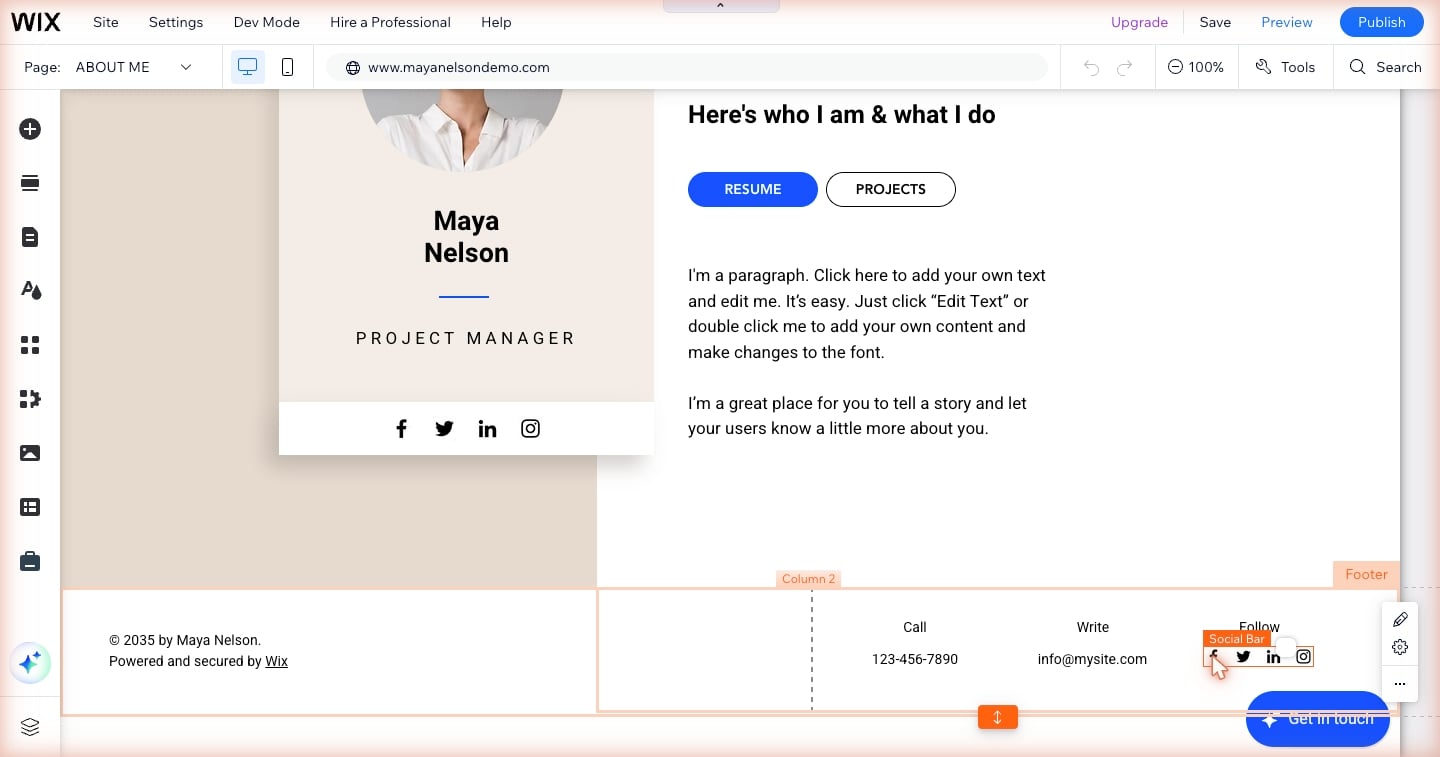Expand the ABOUT ME page dropdown
The height and width of the screenshot is (757, 1440).
point(134,67)
